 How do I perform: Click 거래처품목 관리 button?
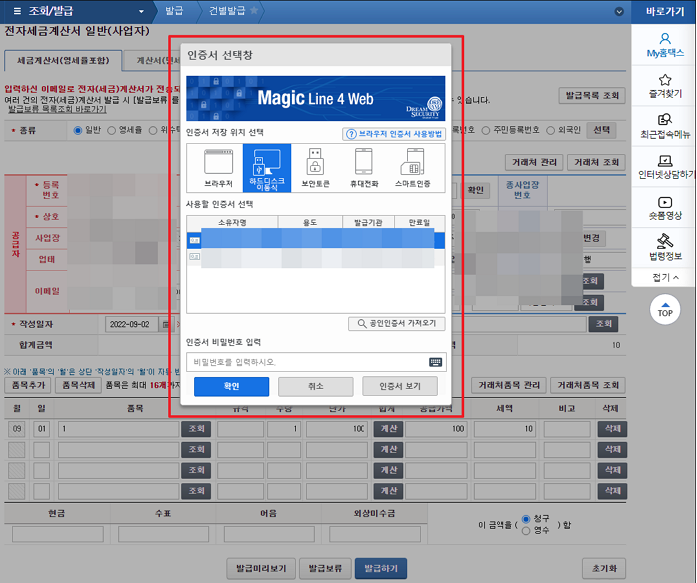tap(509, 385)
